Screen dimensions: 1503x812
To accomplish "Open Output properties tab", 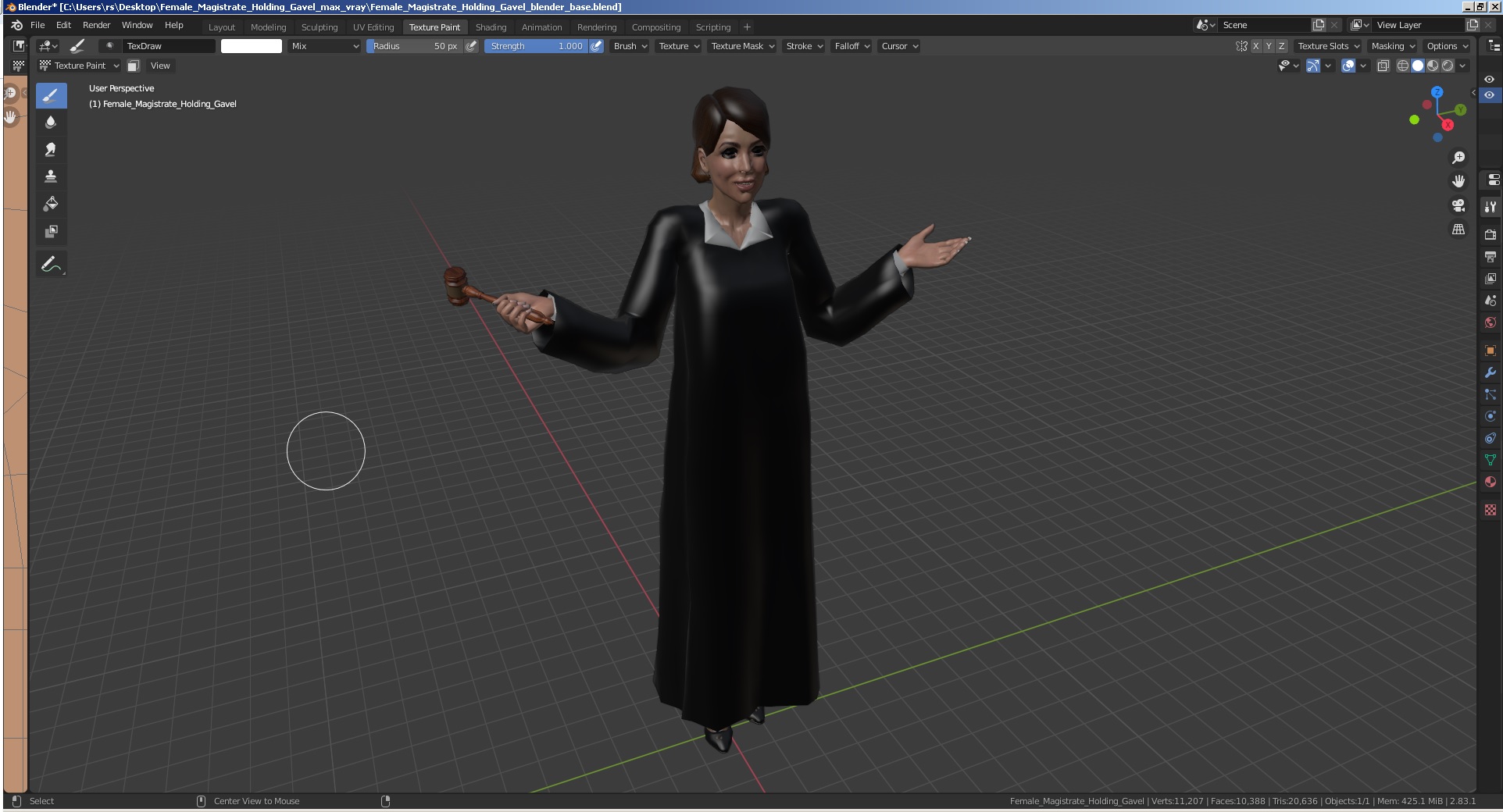I will [x=1491, y=256].
